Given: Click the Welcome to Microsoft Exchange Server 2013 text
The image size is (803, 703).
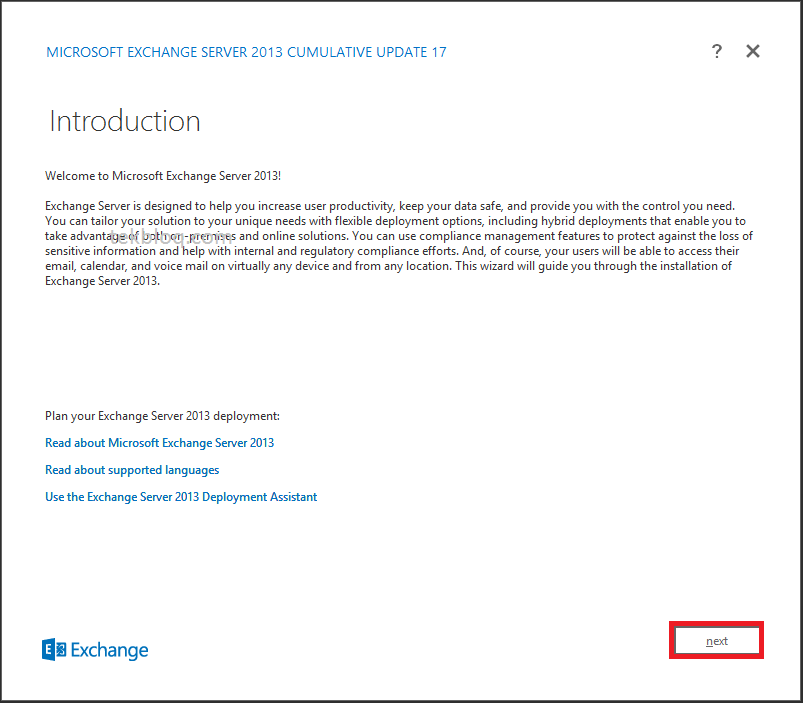Looking at the screenshot, I should 163,176.
